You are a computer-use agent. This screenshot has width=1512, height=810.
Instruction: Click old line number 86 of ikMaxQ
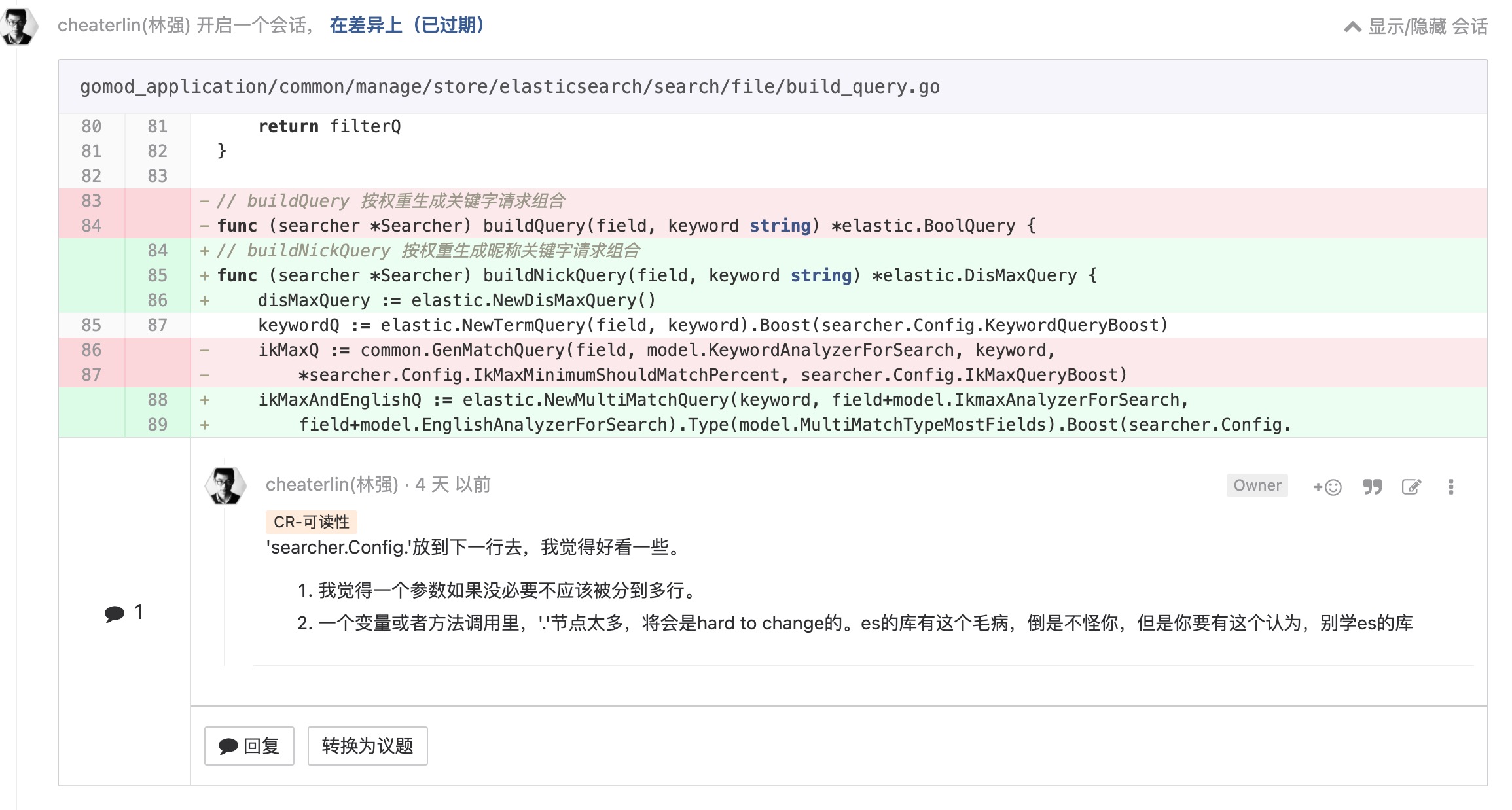pos(91,350)
